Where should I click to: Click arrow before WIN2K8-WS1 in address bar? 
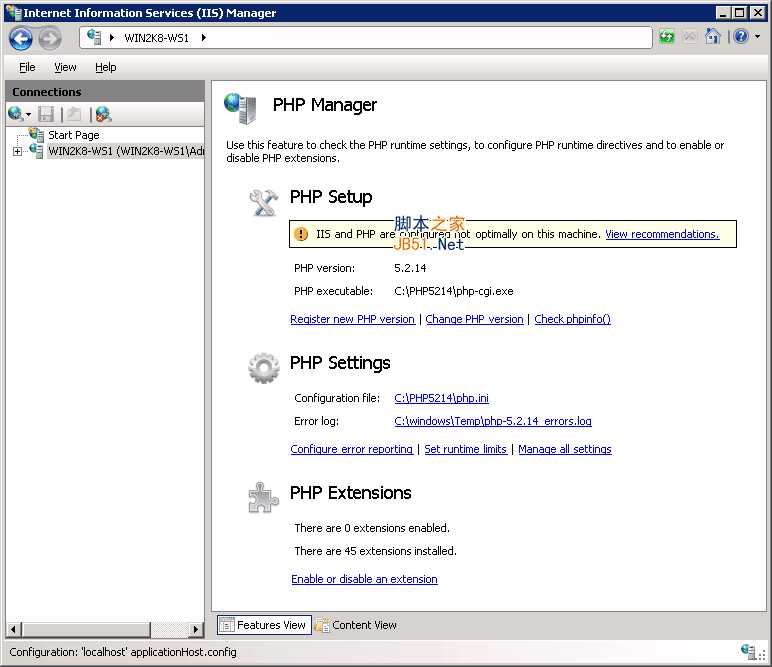click(x=112, y=37)
